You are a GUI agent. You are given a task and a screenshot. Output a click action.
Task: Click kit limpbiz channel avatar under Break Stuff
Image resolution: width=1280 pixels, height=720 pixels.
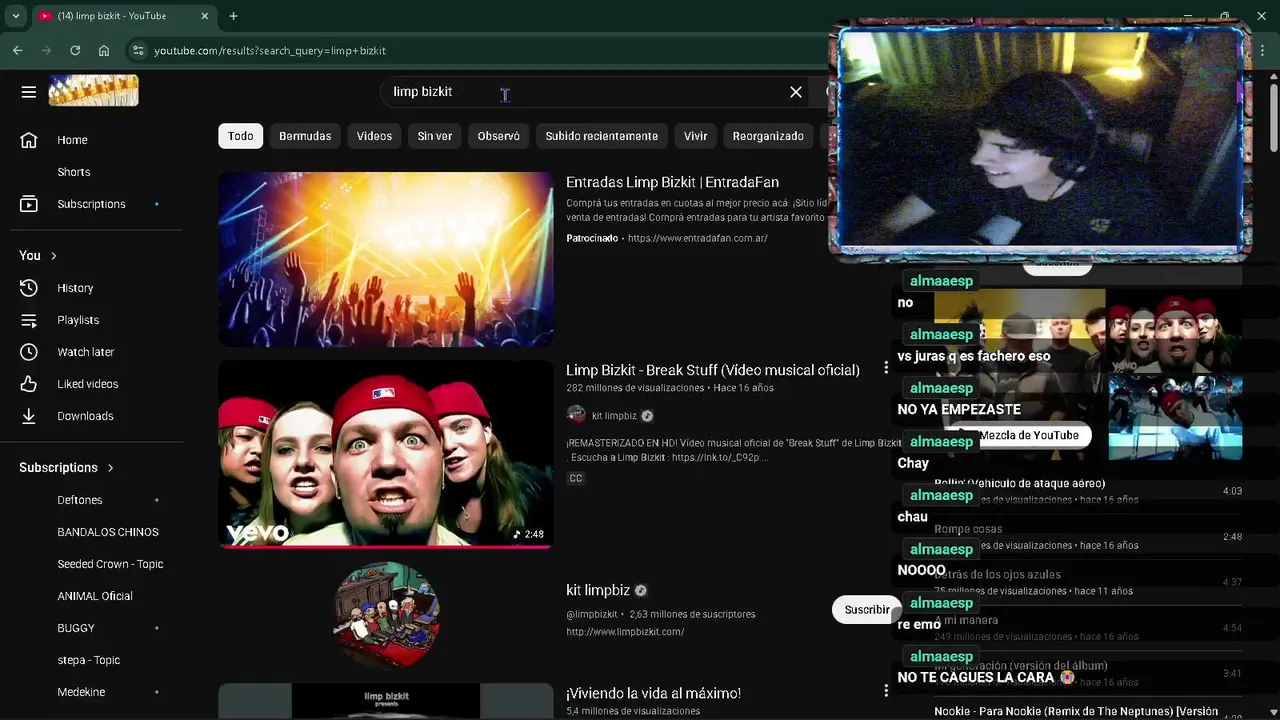point(576,415)
